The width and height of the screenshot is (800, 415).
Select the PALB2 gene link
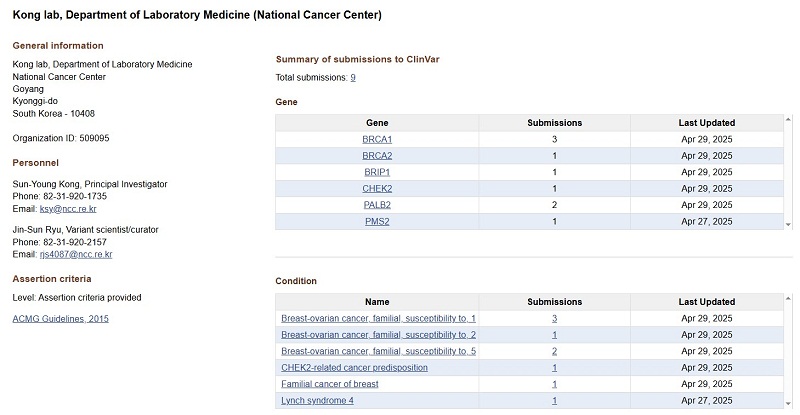[x=377, y=205]
